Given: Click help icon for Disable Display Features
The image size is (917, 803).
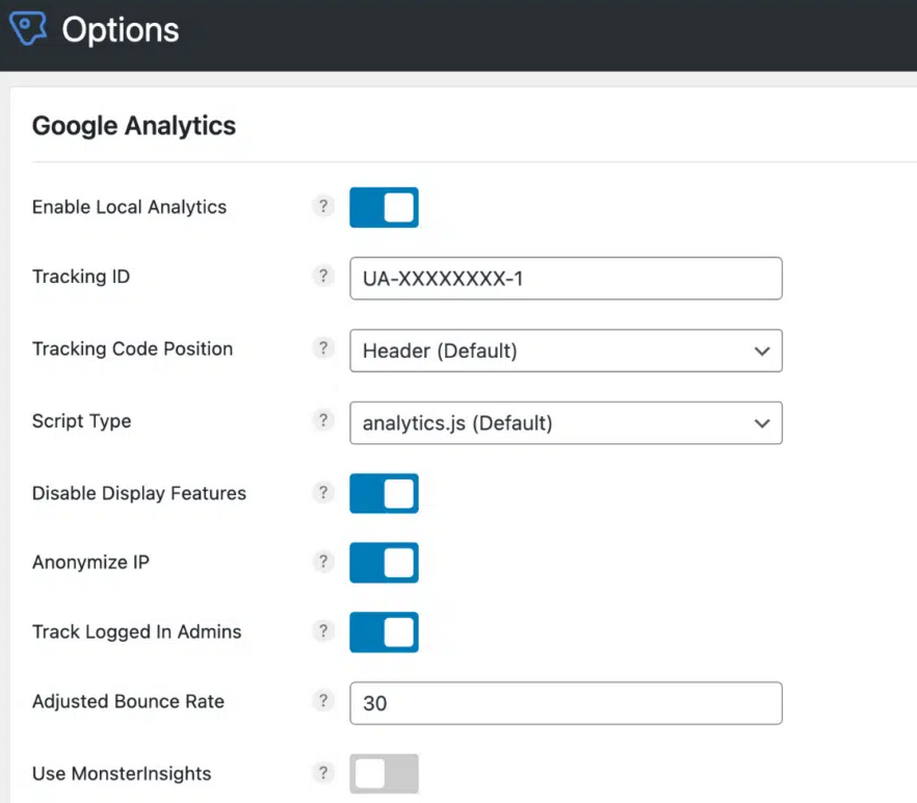Looking at the screenshot, I should coord(323,493).
